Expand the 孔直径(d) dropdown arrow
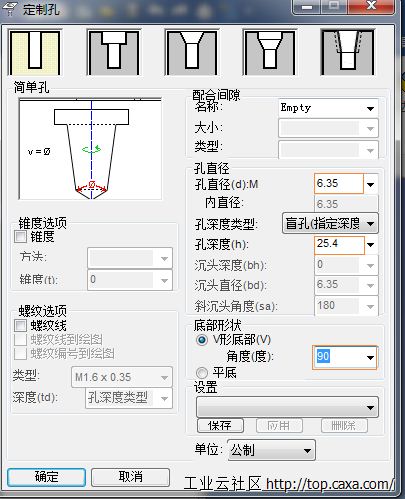Viewport: 405px width, 499px height. point(371,184)
